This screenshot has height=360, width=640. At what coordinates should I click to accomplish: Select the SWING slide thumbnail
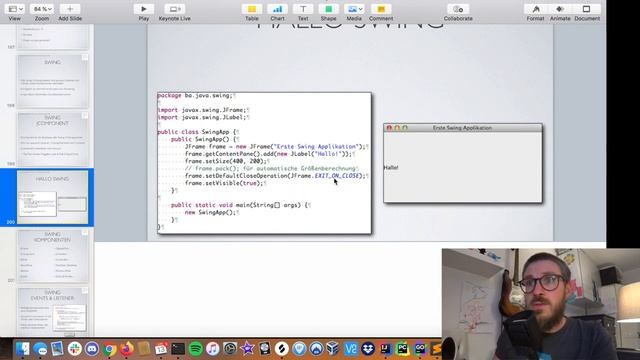(x=53, y=81)
